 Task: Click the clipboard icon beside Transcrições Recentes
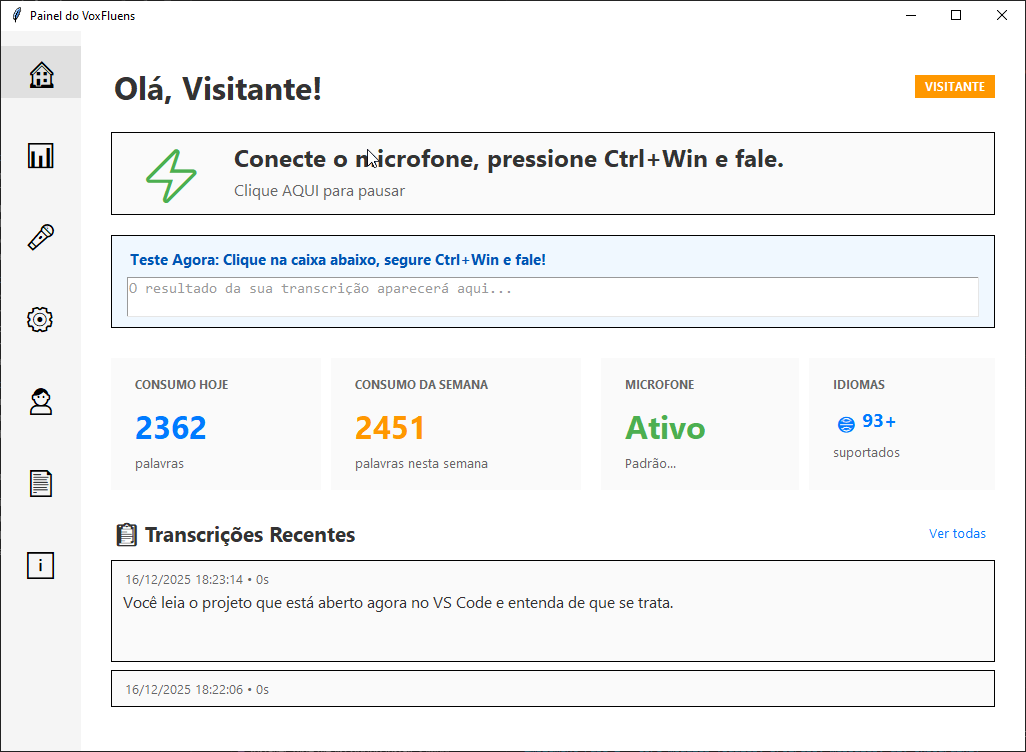pos(126,535)
